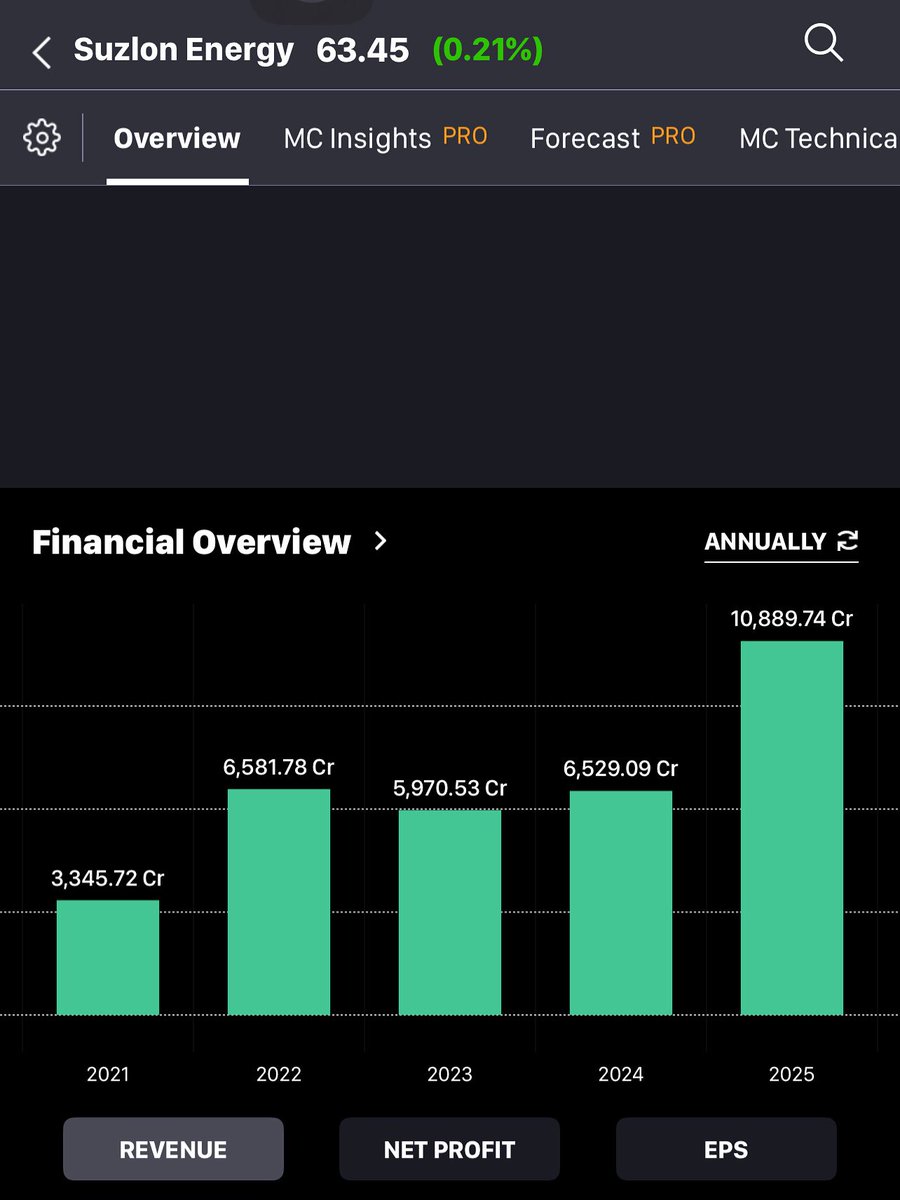Click the 2025 axis label
Image resolution: width=900 pixels, height=1200 pixels.
point(792,1074)
